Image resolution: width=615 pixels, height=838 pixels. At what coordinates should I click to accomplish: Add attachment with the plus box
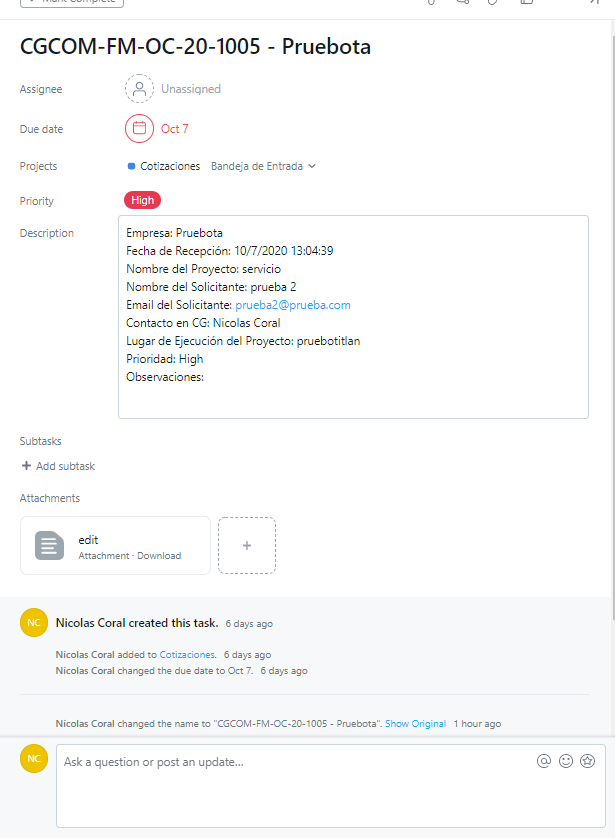coord(247,546)
